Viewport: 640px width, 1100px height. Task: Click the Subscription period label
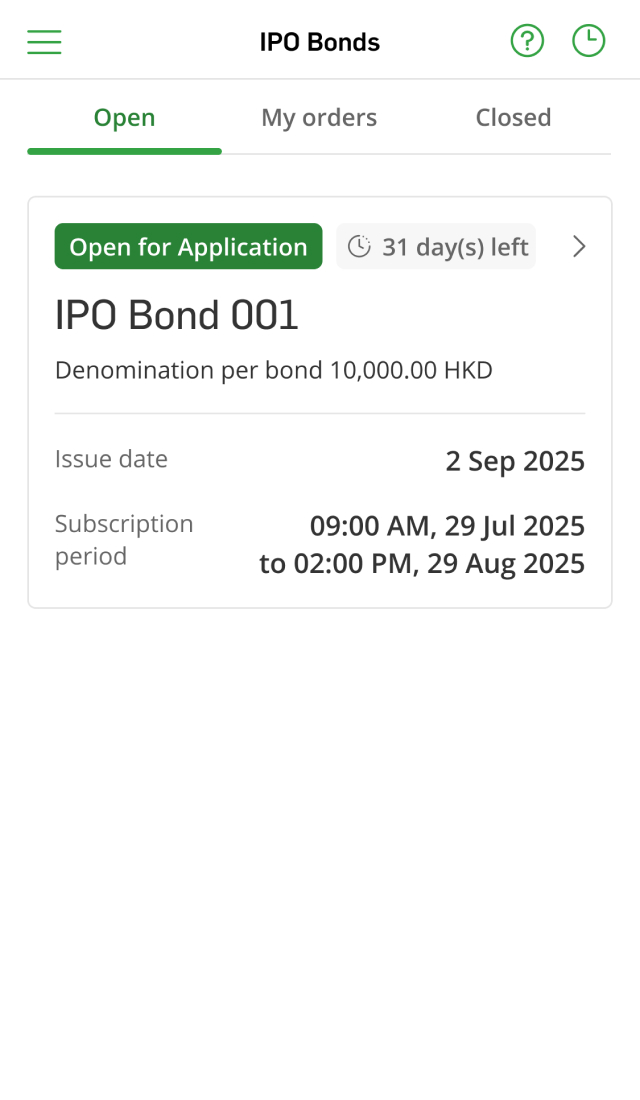pyautogui.click(x=124, y=540)
